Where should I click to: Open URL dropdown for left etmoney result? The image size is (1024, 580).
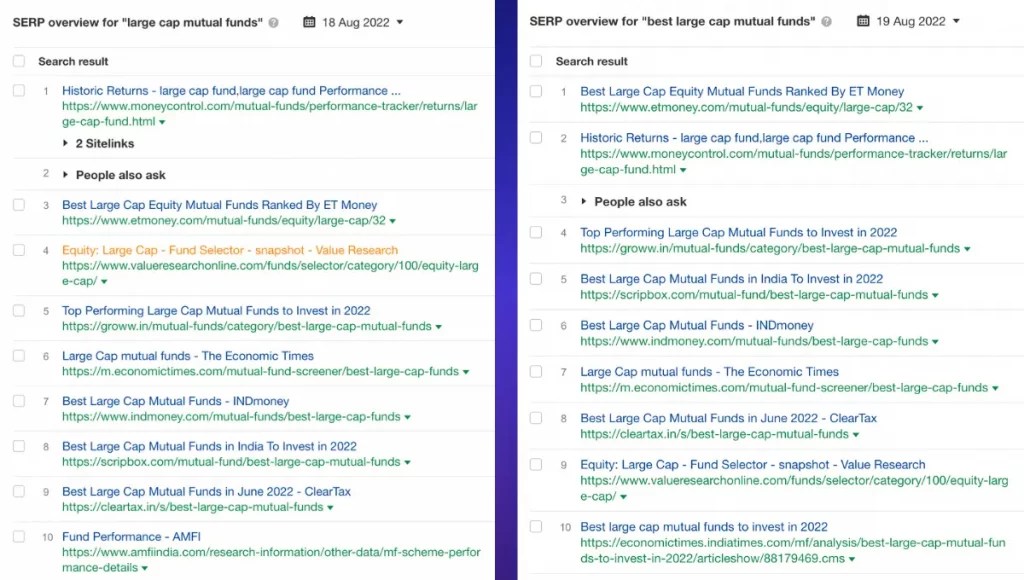click(392, 221)
